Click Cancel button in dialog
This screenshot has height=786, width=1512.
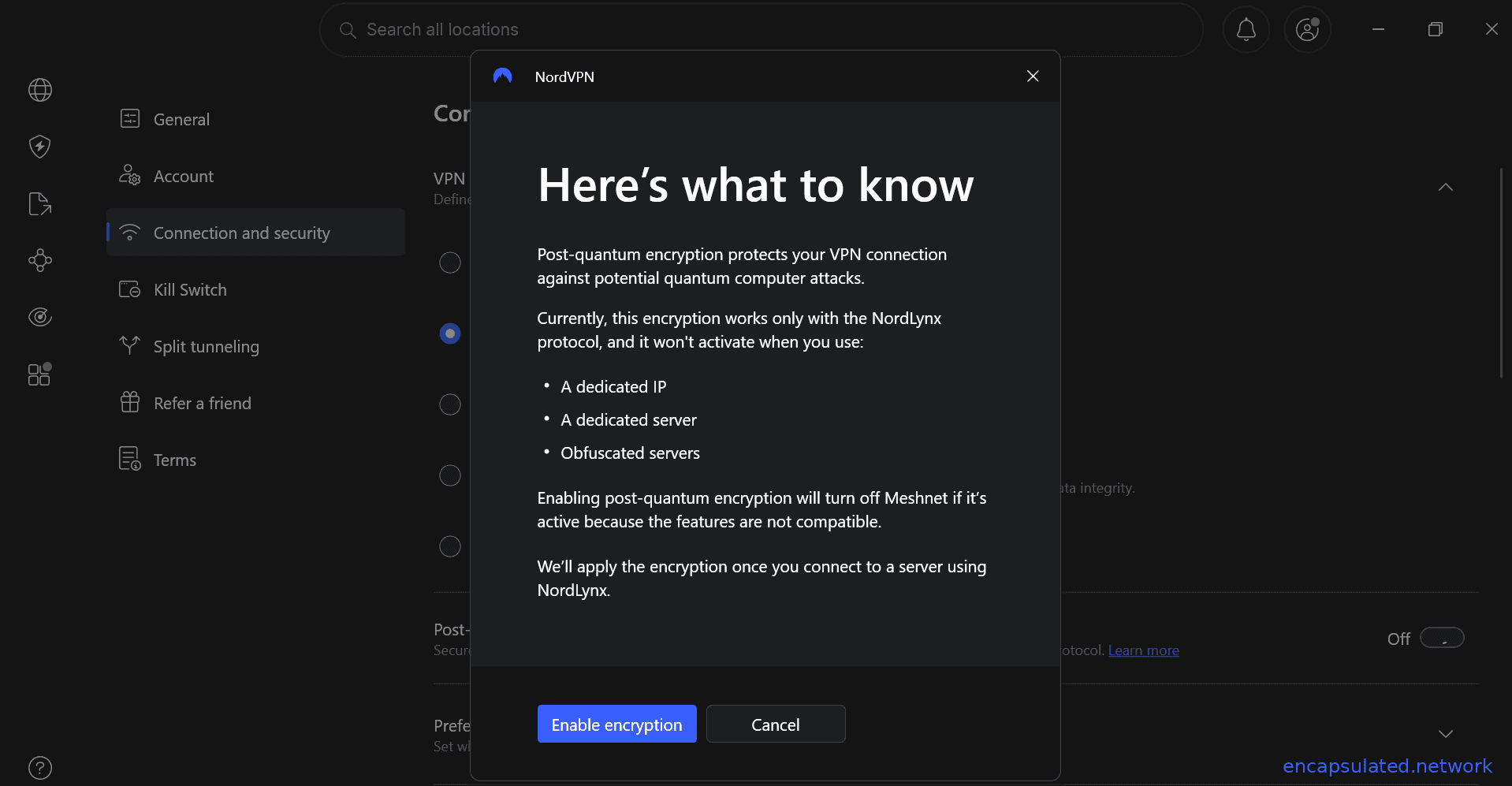(x=776, y=724)
